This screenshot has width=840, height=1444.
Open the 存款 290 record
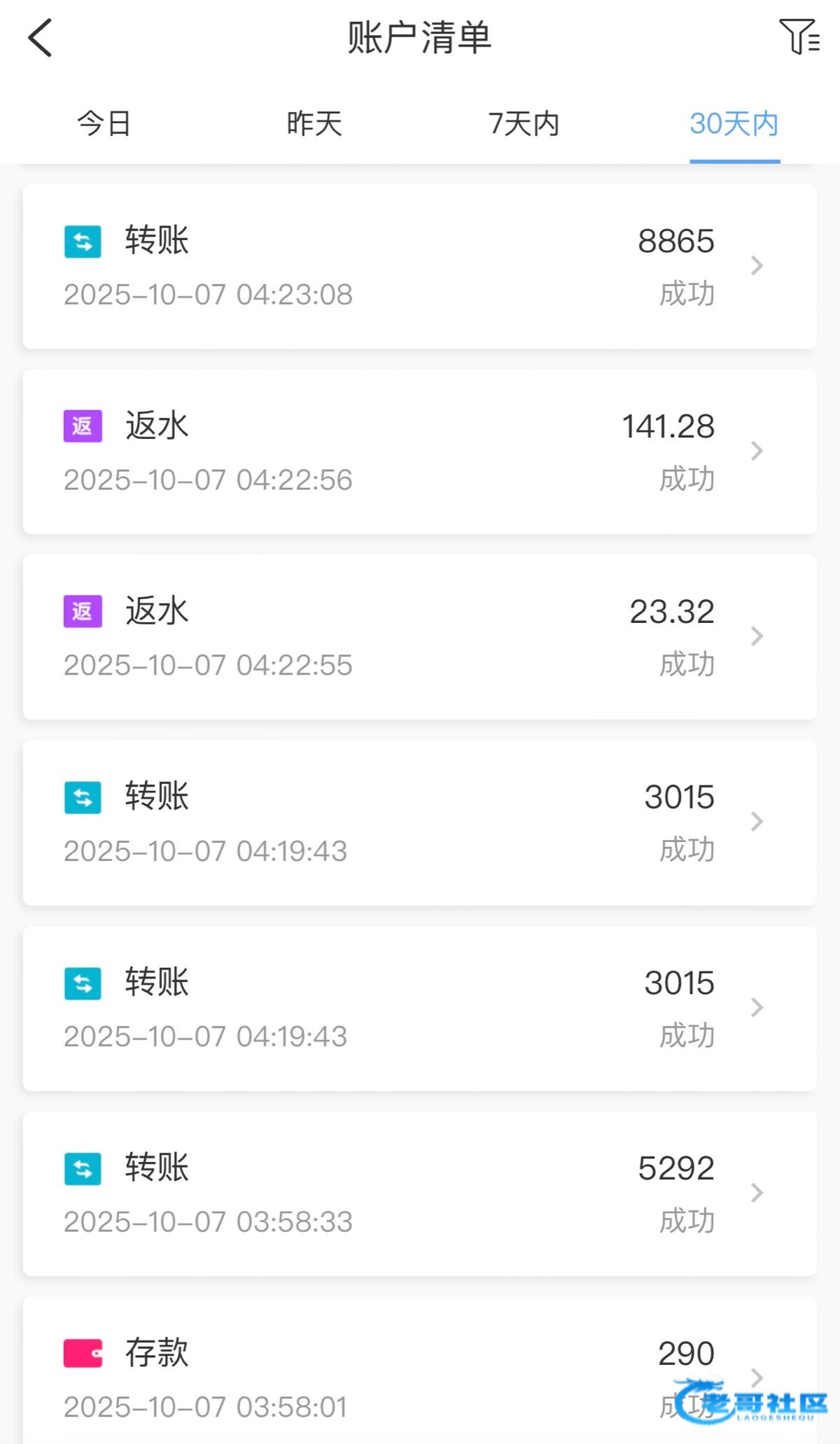(x=420, y=1372)
